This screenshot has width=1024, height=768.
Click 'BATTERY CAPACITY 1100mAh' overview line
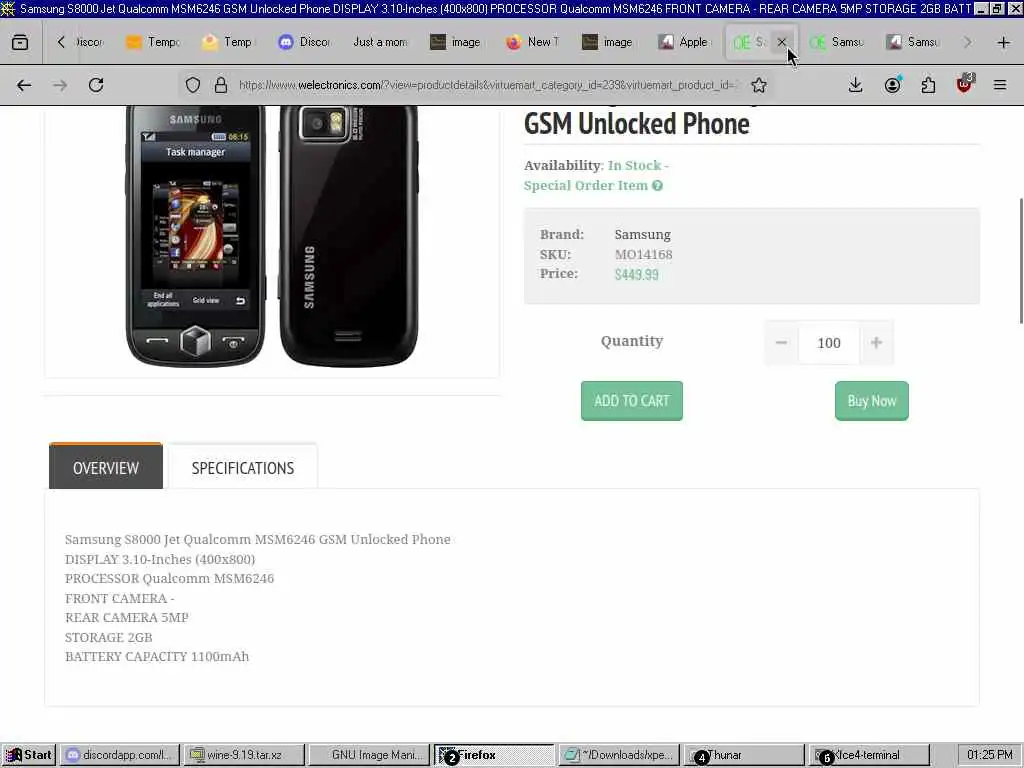157,656
